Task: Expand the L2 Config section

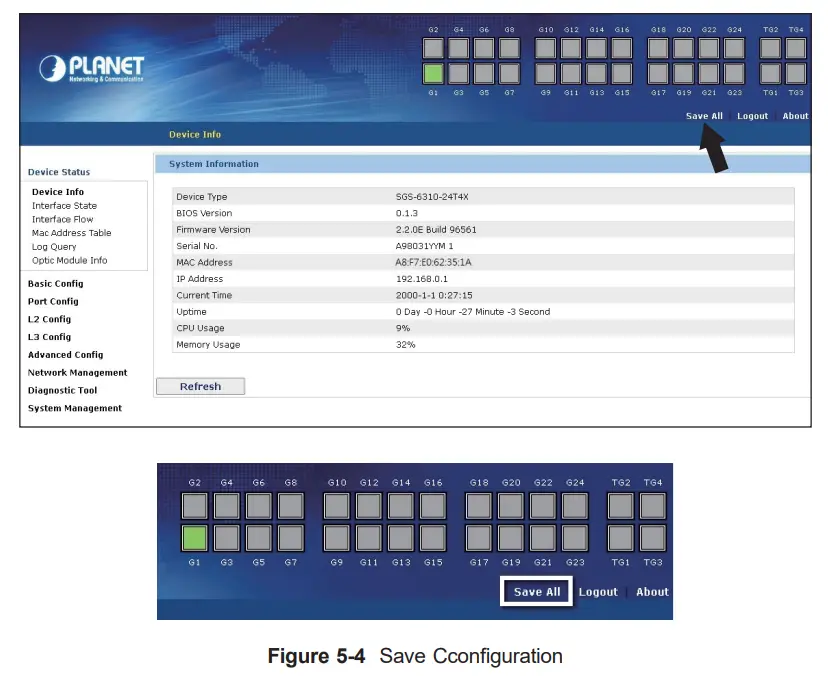Action: [51, 319]
